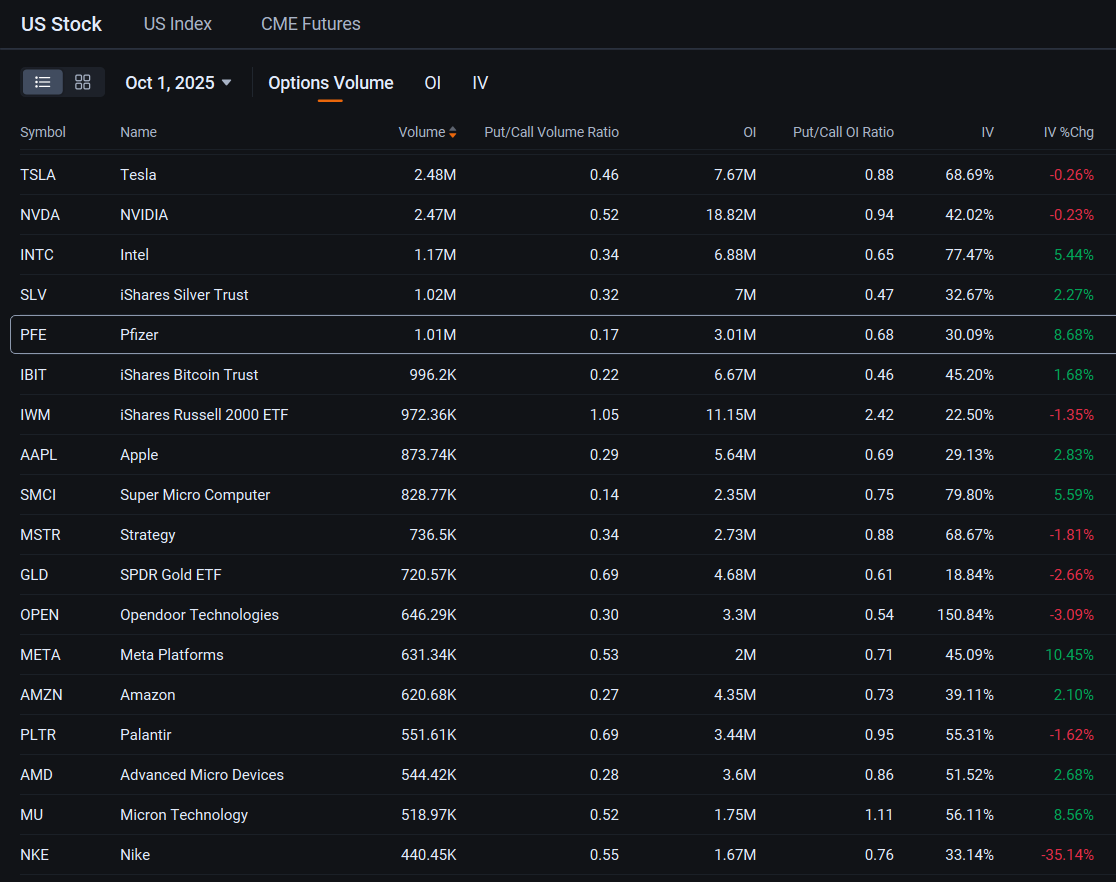Click SLV OI value 7M
This screenshot has width=1116, height=882.
point(745,295)
